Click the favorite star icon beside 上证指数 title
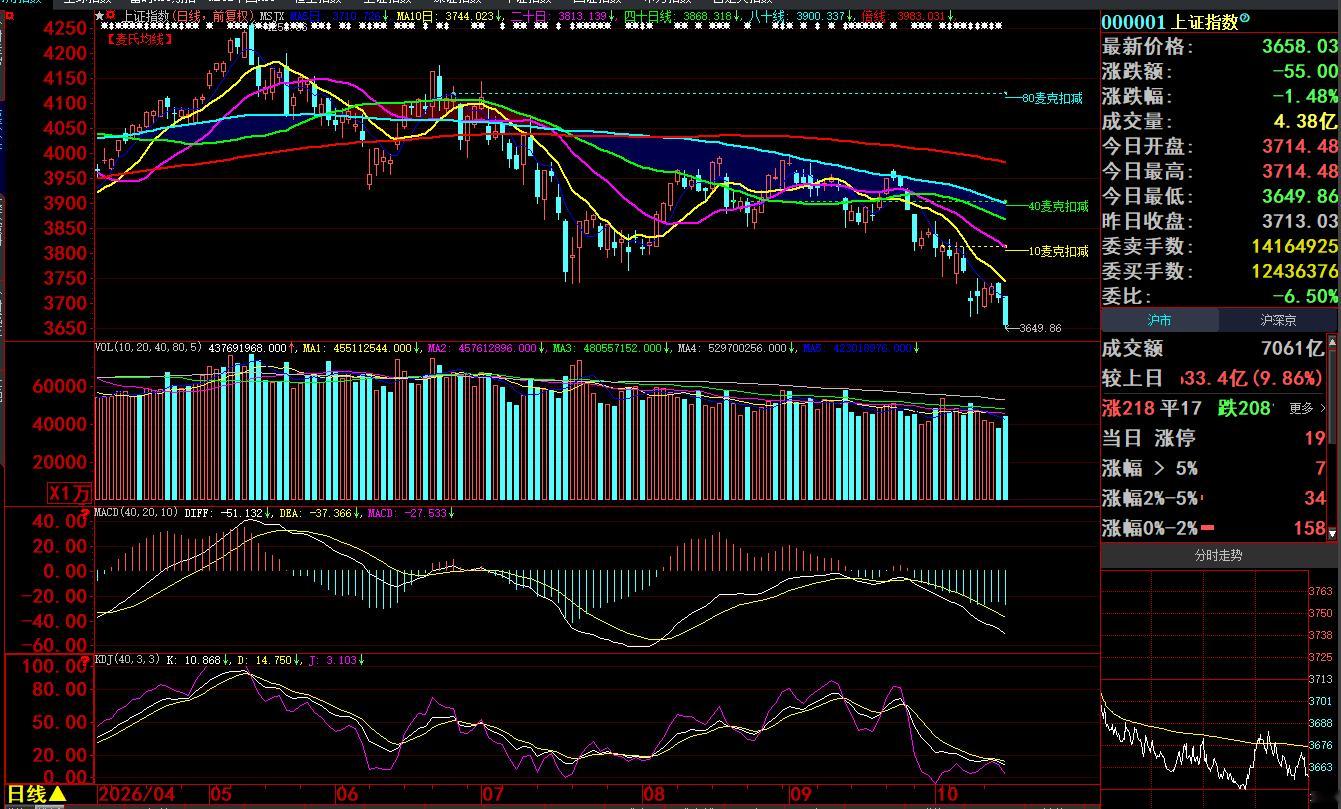The image size is (1341, 809). tap(99, 17)
